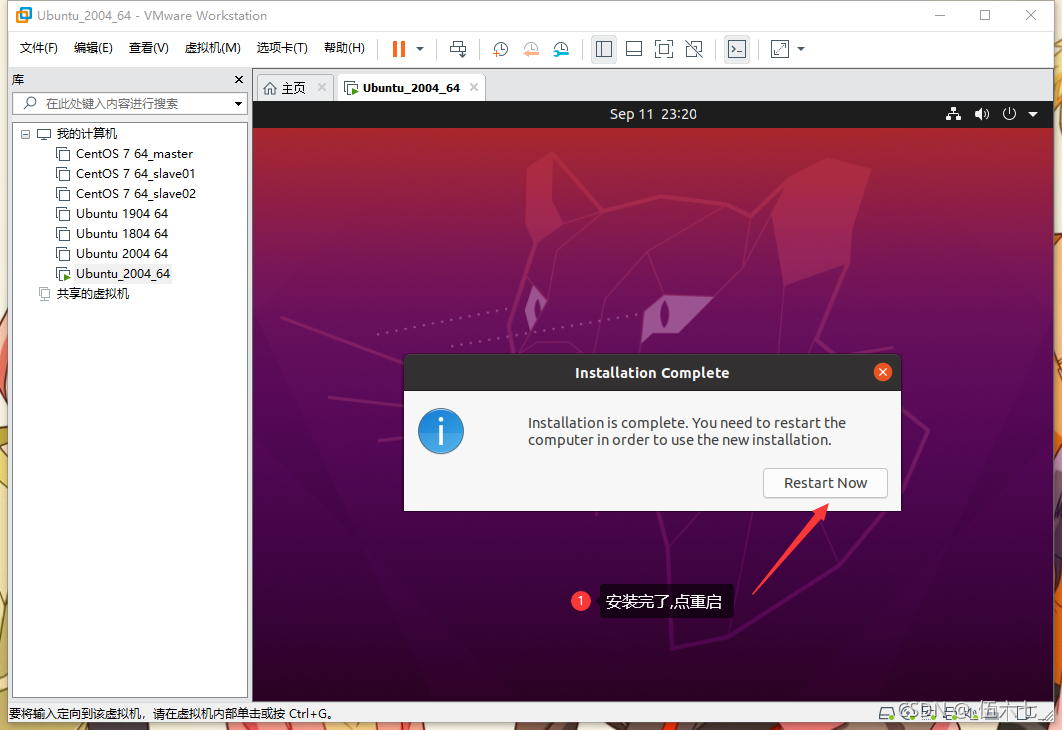Click the Ubuntu volume speaker icon
Screen dimensions: 1062x730
981,114
